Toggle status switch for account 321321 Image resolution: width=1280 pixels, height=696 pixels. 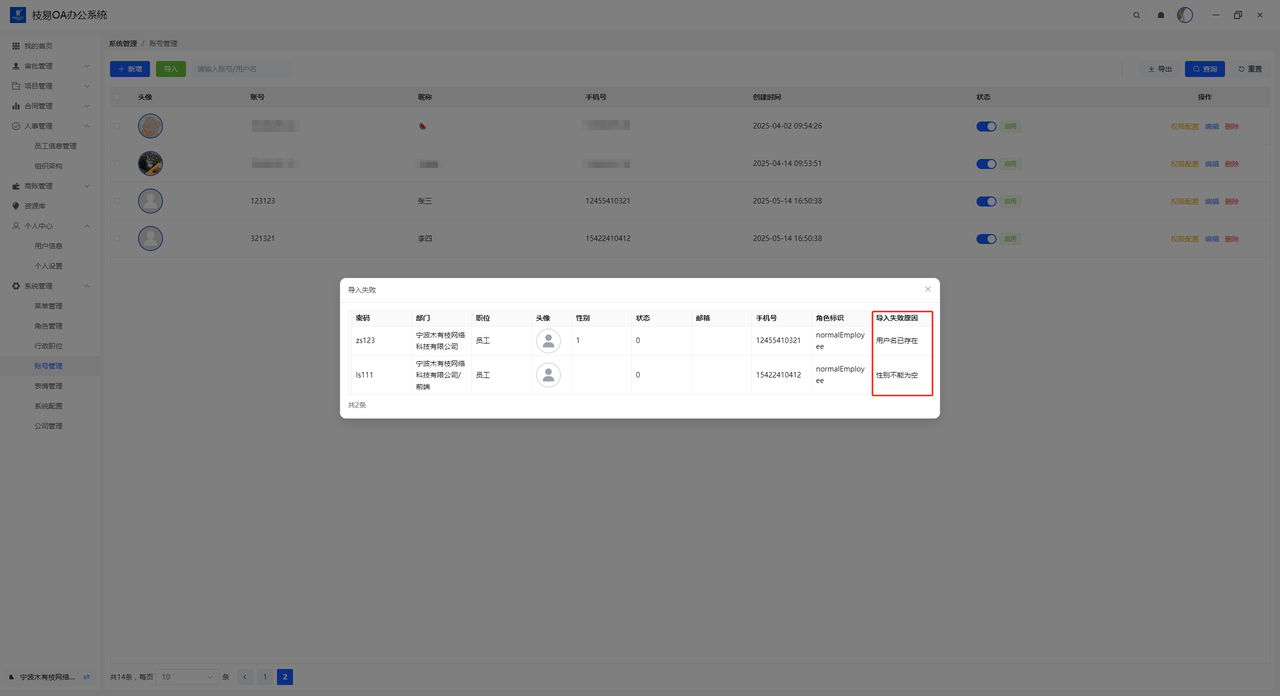986,239
